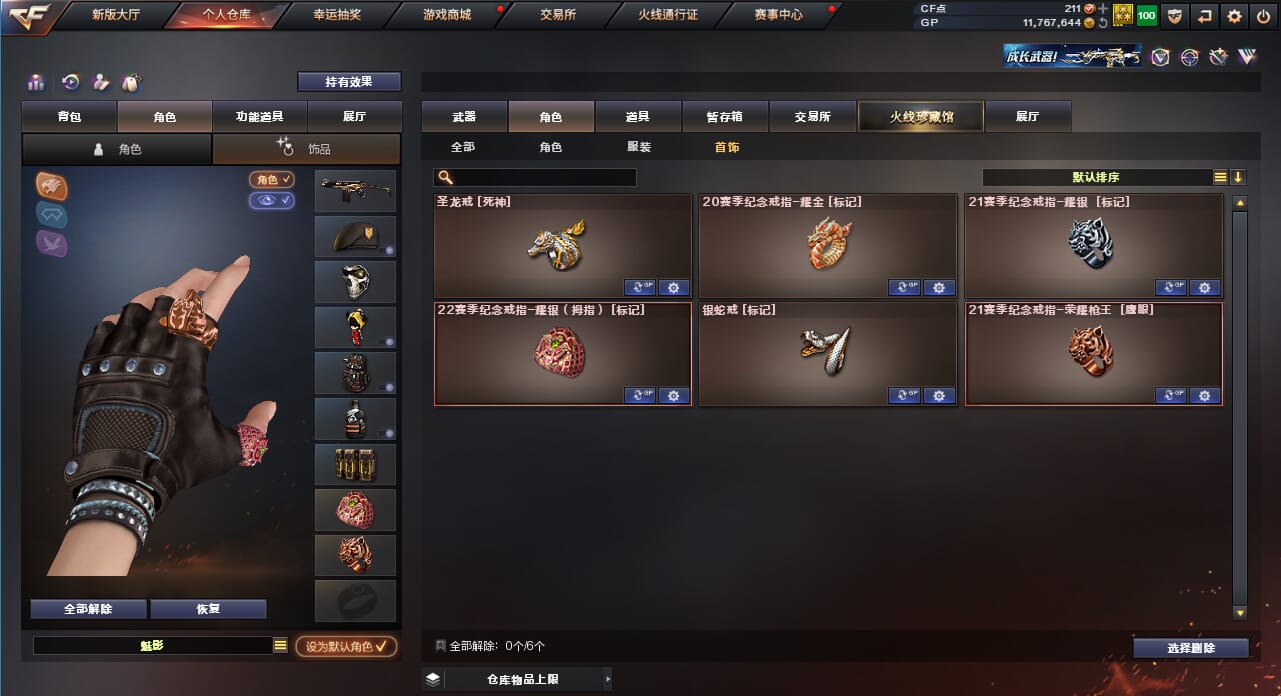The height and width of the screenshot is (696, 1281).
Task: Click the list view icon beside sort box
Action: coord(1220,177)
